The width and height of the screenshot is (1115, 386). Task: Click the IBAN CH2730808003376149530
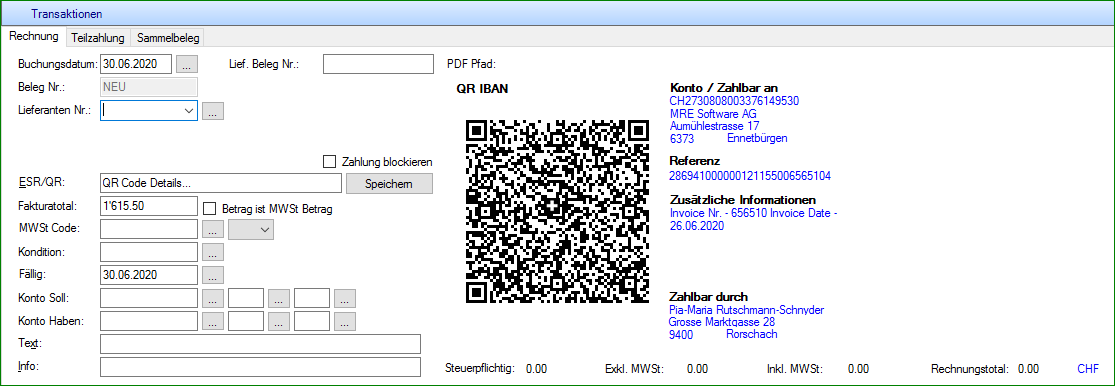pos(735,101)
